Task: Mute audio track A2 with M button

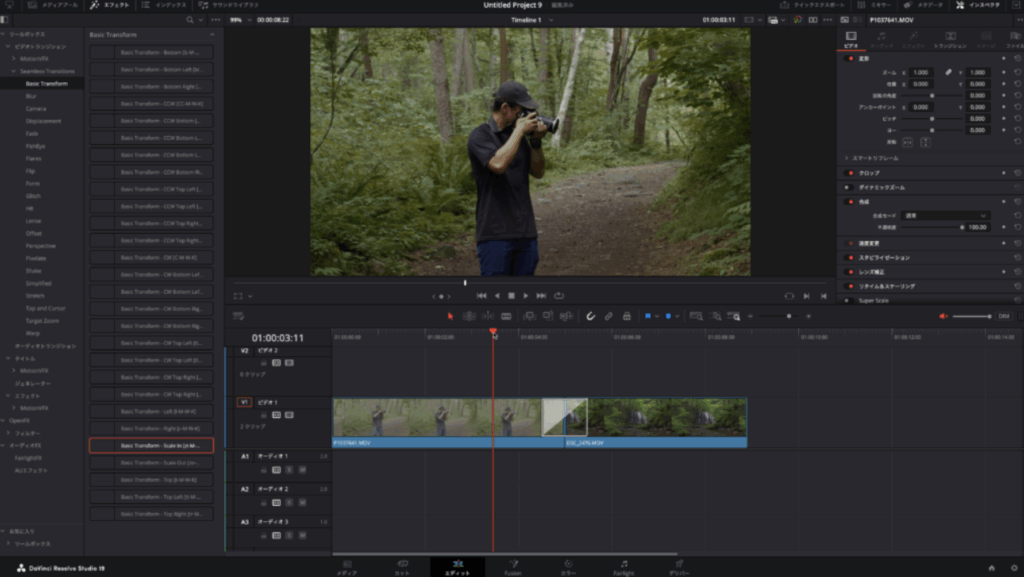Action: [302, 503]
